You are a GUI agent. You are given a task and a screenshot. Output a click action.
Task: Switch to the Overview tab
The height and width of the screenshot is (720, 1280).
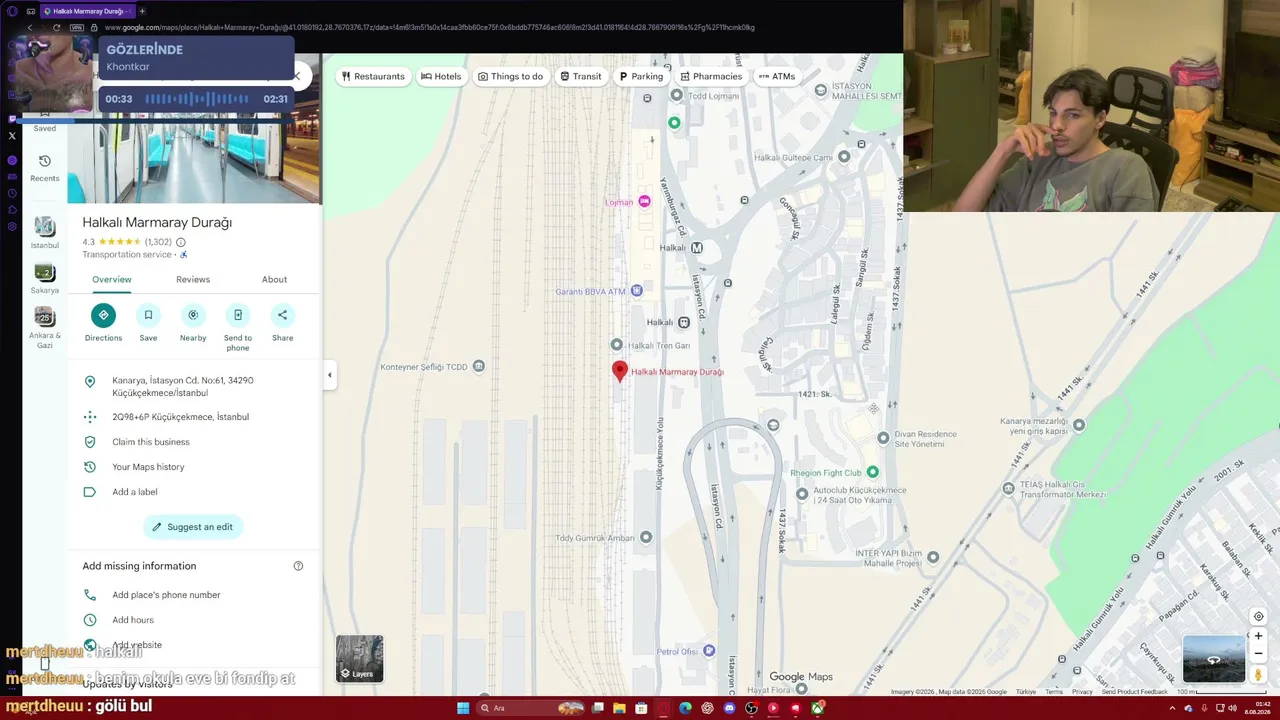pyautogui.click(x=112, y=280)
